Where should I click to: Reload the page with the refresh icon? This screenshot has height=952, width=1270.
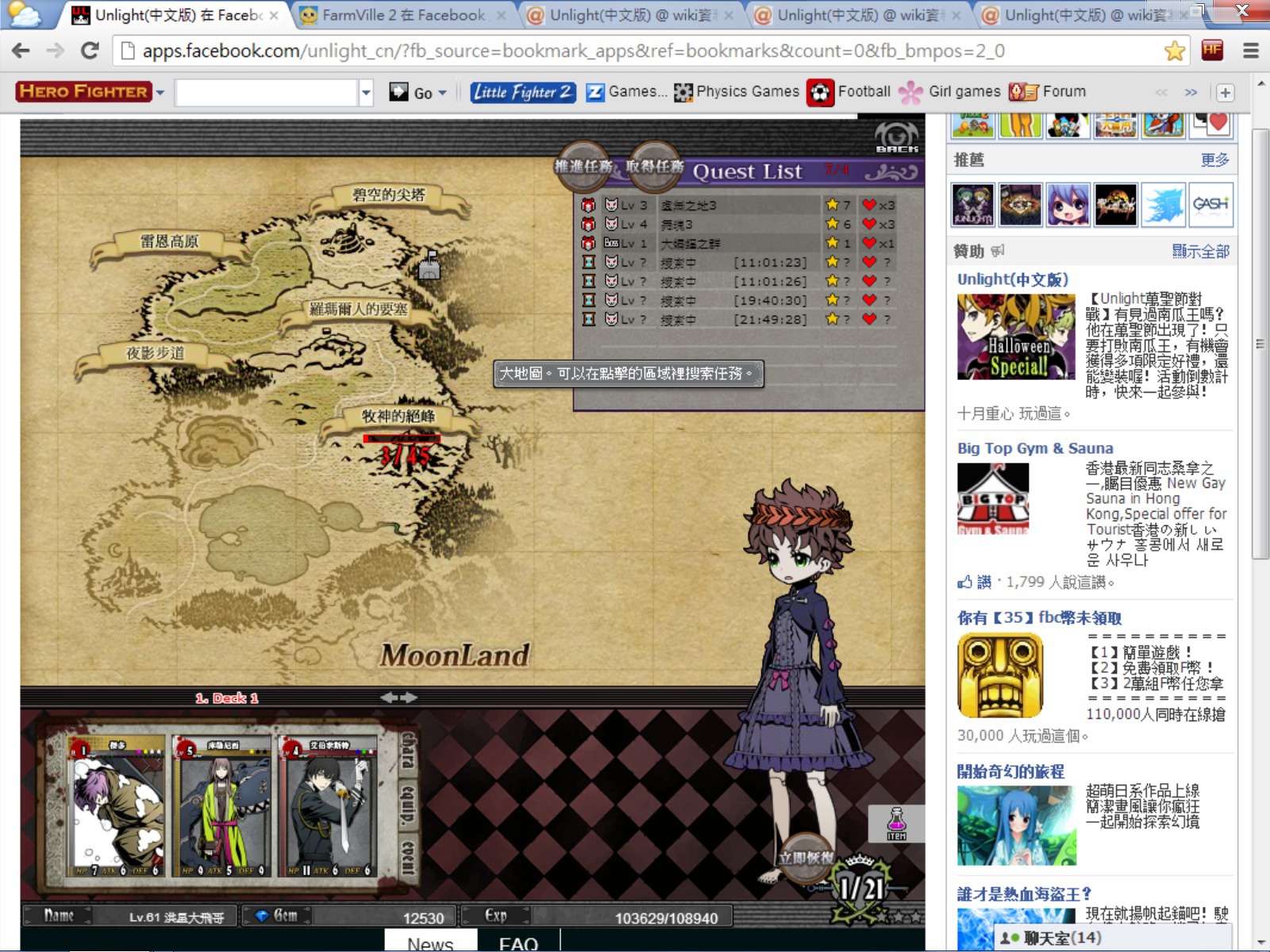tap(90, 51)
